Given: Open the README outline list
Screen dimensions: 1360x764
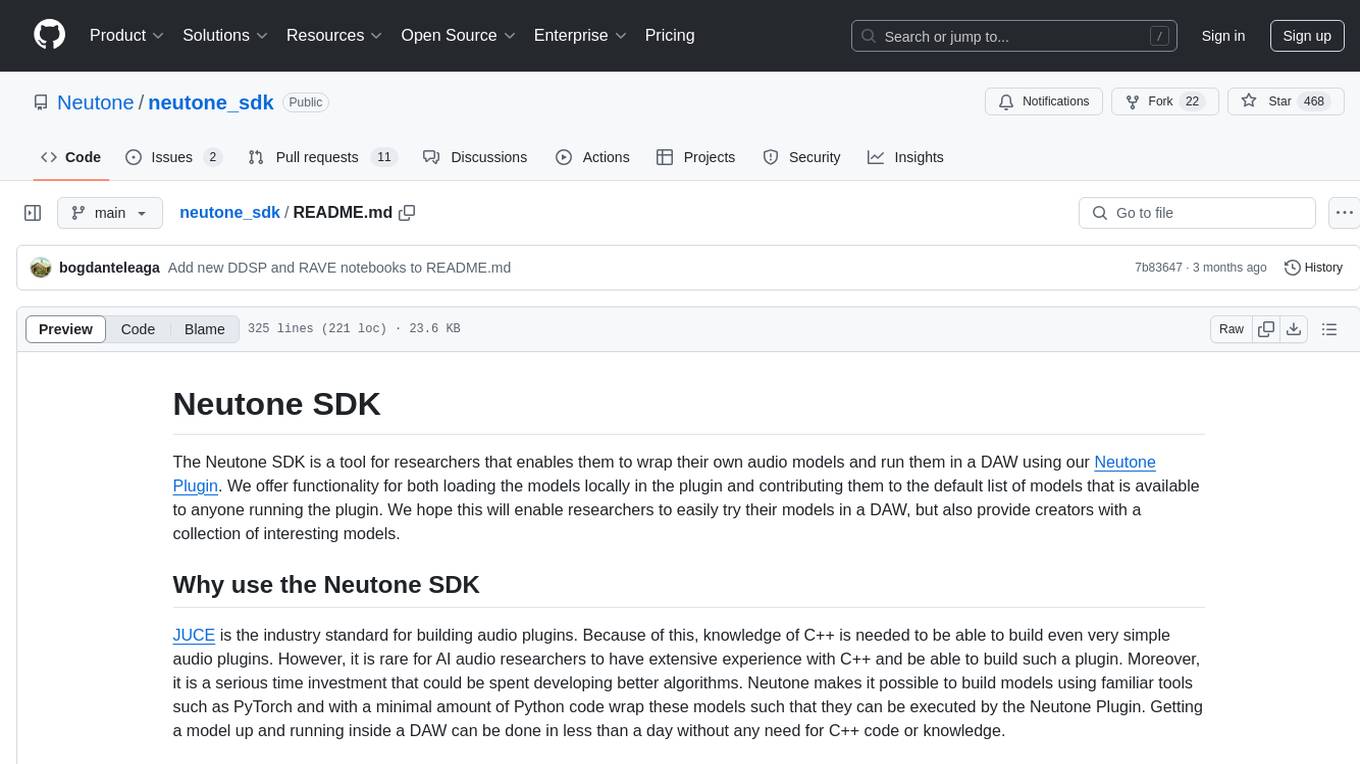Looking at the screenshot, I should click(x=1329, y=329).
